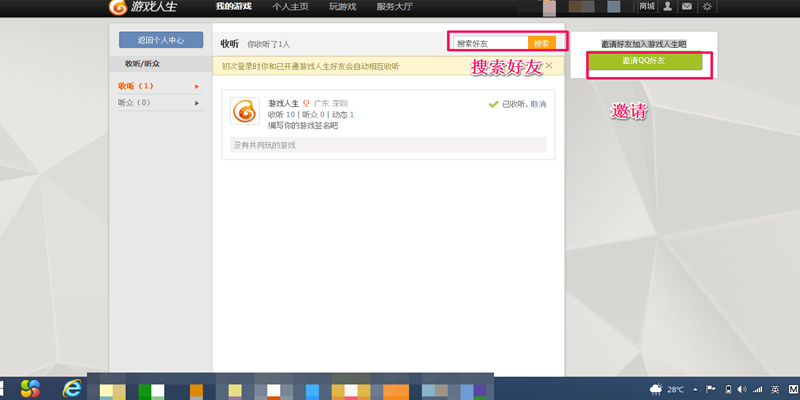Open the weather 28℃ tray widget
The width and height of the screenshot is (800, 400).
pyautogui.click(x=666, y=389)
